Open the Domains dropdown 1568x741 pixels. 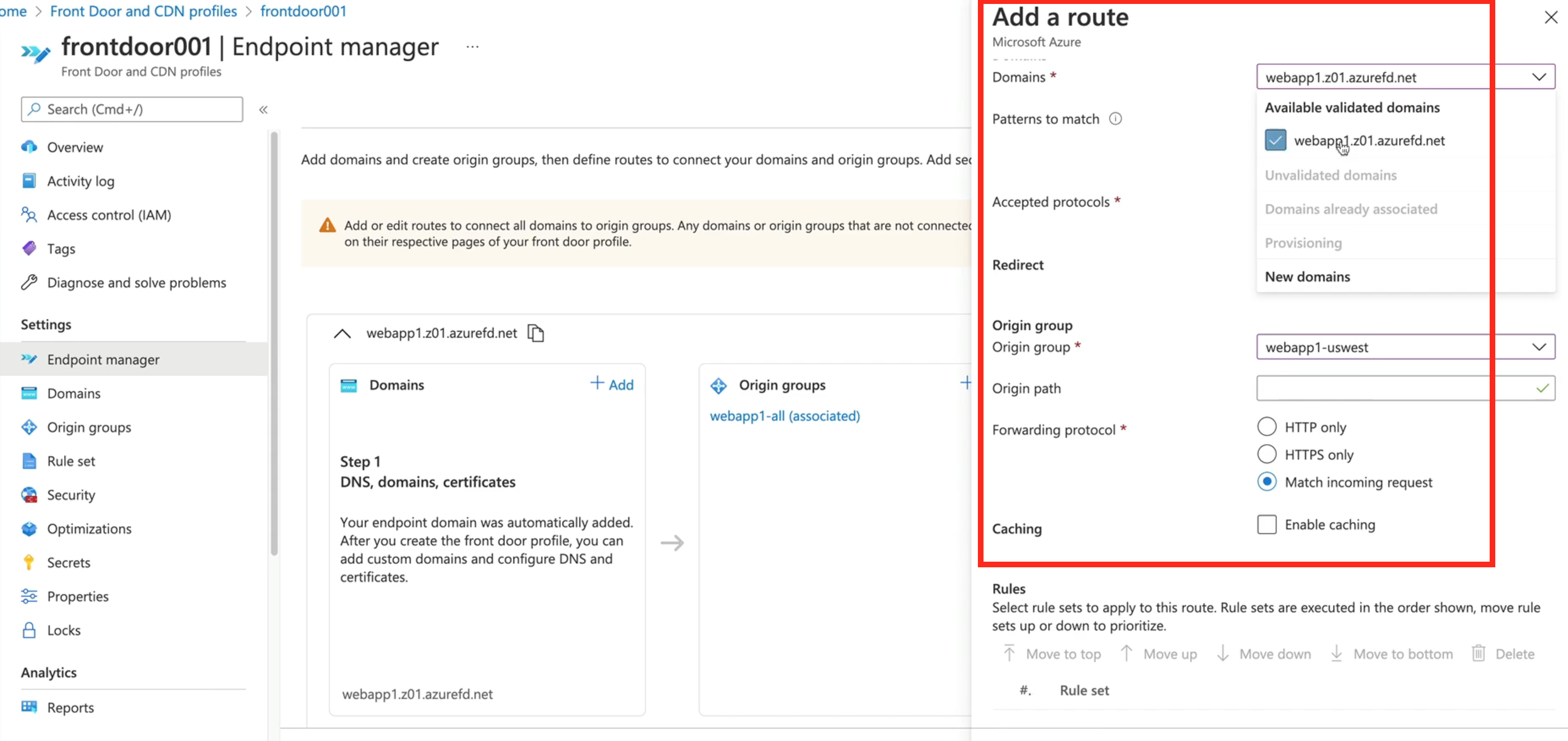coord(1405,77)
